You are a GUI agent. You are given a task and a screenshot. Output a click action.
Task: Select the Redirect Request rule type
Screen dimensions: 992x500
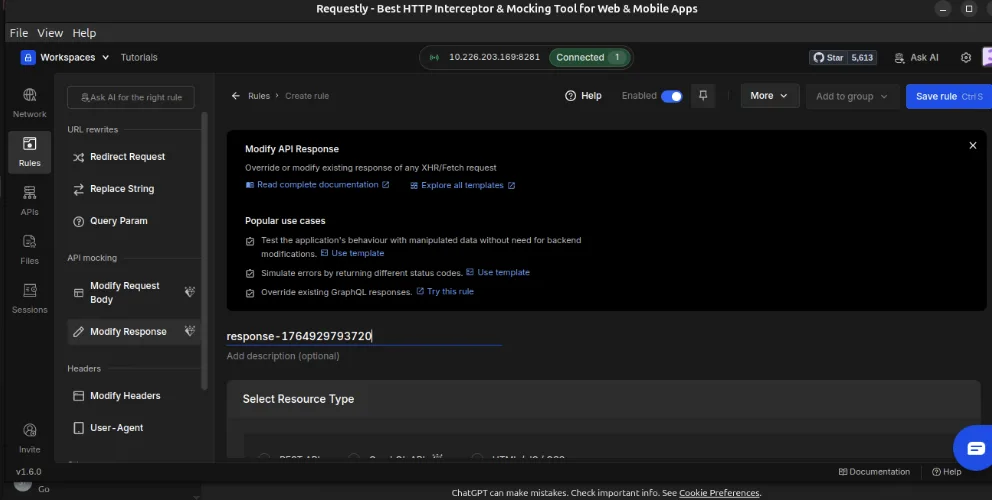[134, 157]
